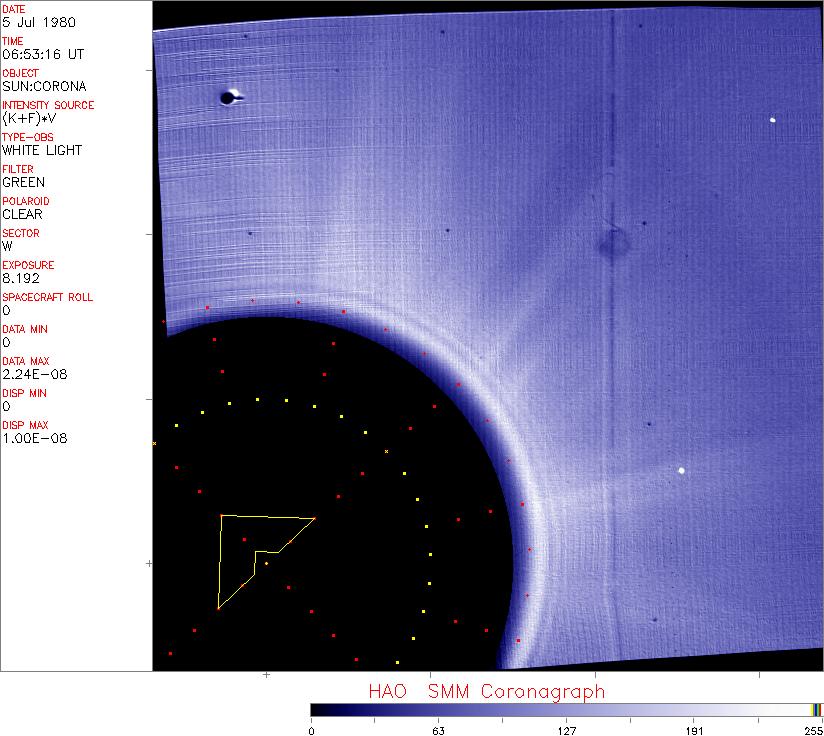The width and height of the screenshot is (824, 736).
Task: Click the GREEN filter value
Action: pos(24,182)
